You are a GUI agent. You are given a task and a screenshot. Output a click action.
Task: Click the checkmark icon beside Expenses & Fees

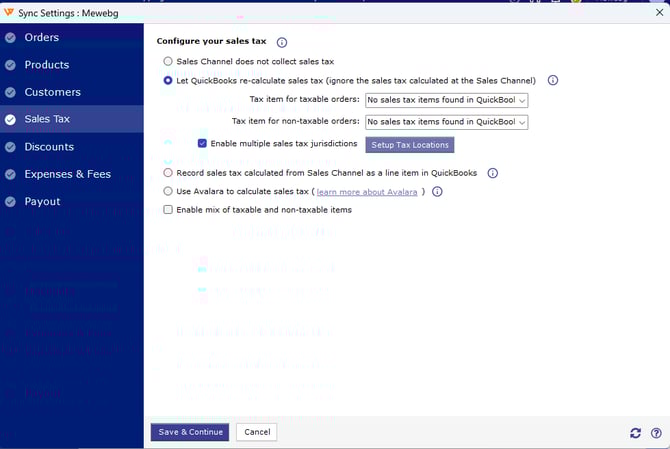(x=10, y=174)
